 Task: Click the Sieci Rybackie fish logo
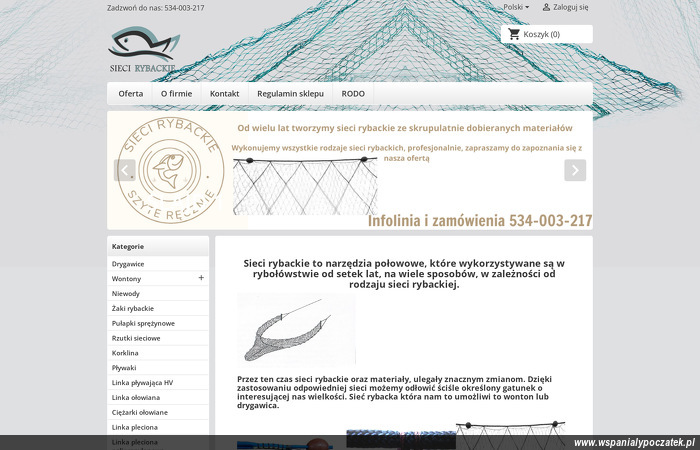tap(144, 49)
